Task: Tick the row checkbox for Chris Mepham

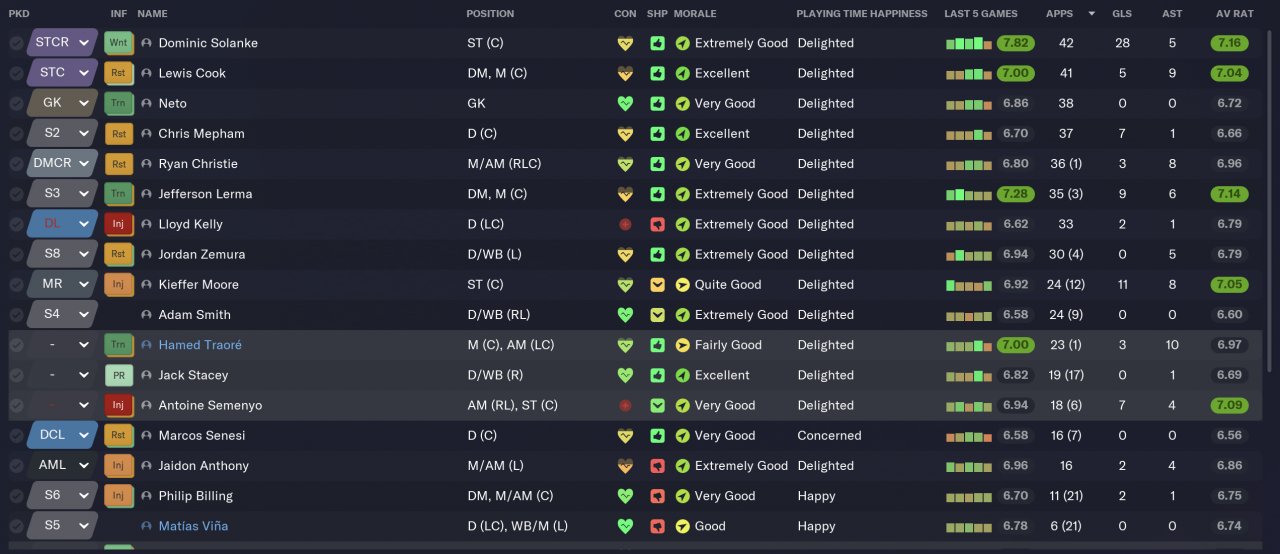Action: 16,133
